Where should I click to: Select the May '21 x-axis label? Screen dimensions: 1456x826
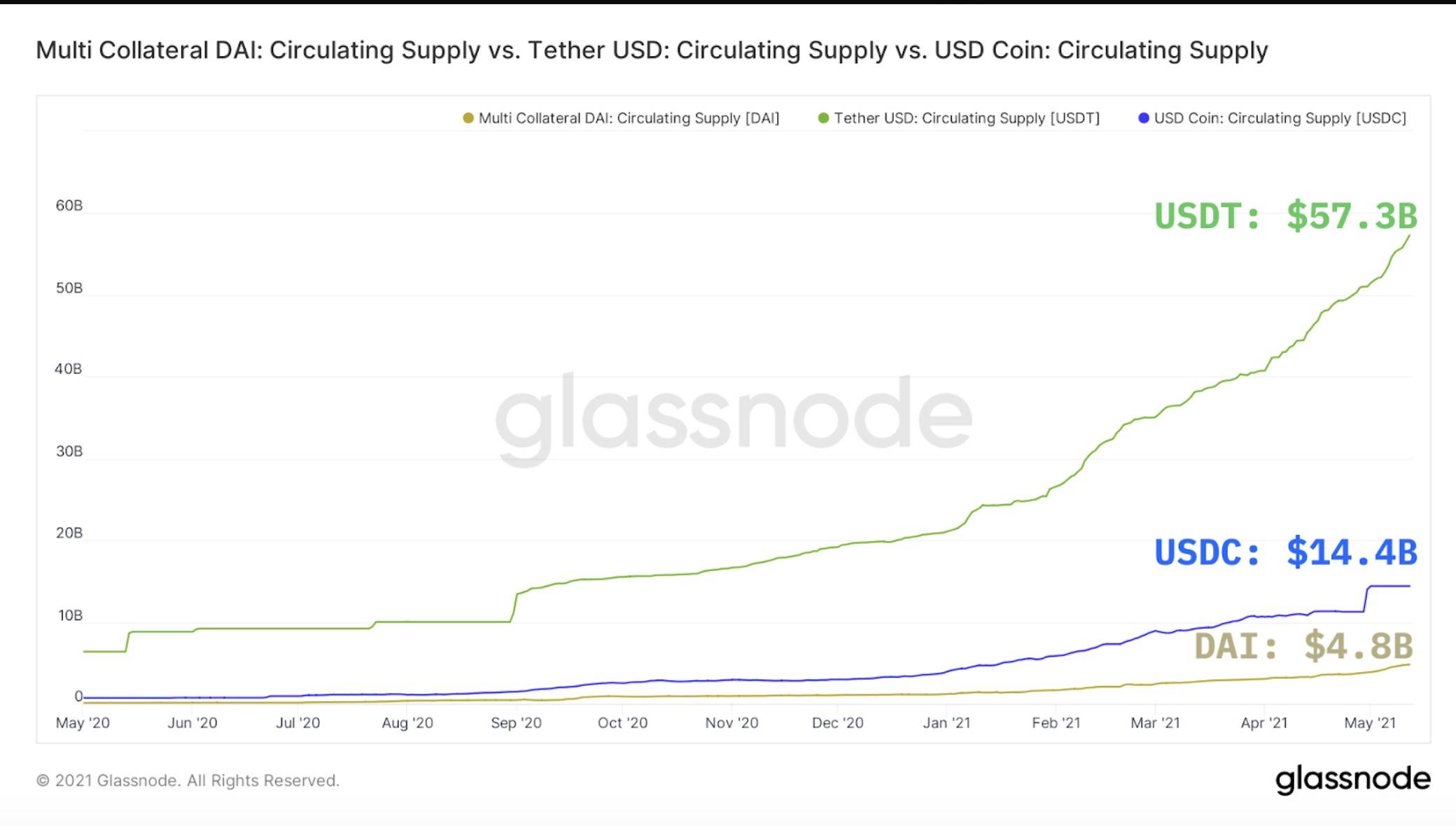1370,723
